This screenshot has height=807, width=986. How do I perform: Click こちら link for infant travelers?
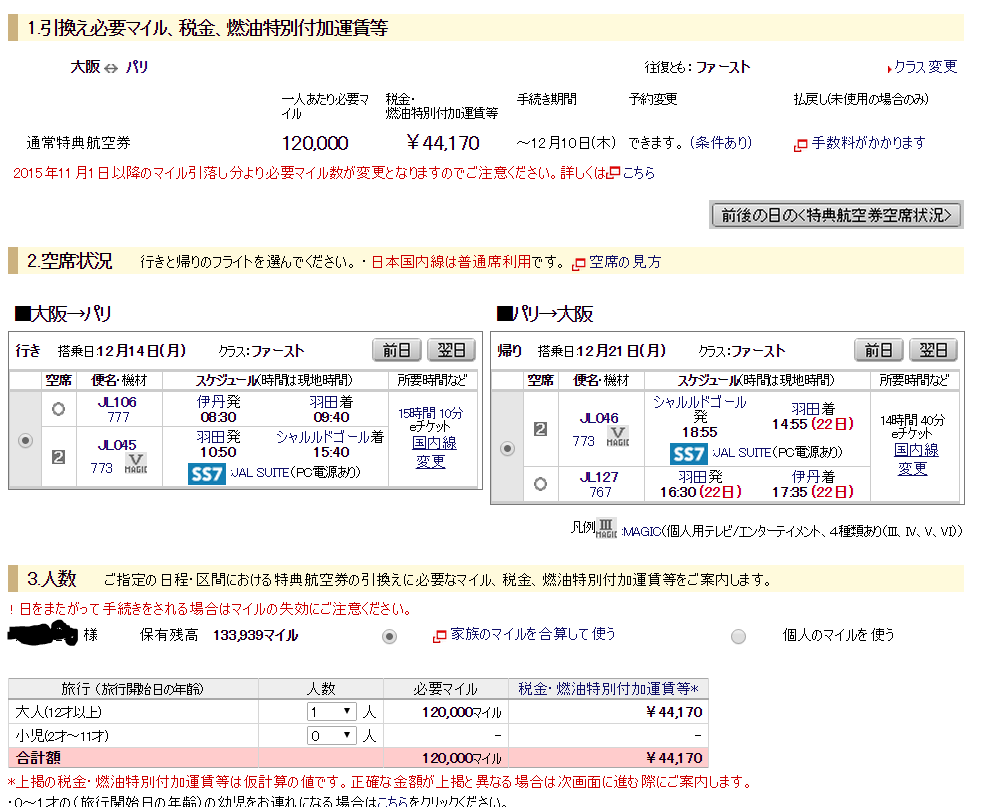(x=393, y=801)
